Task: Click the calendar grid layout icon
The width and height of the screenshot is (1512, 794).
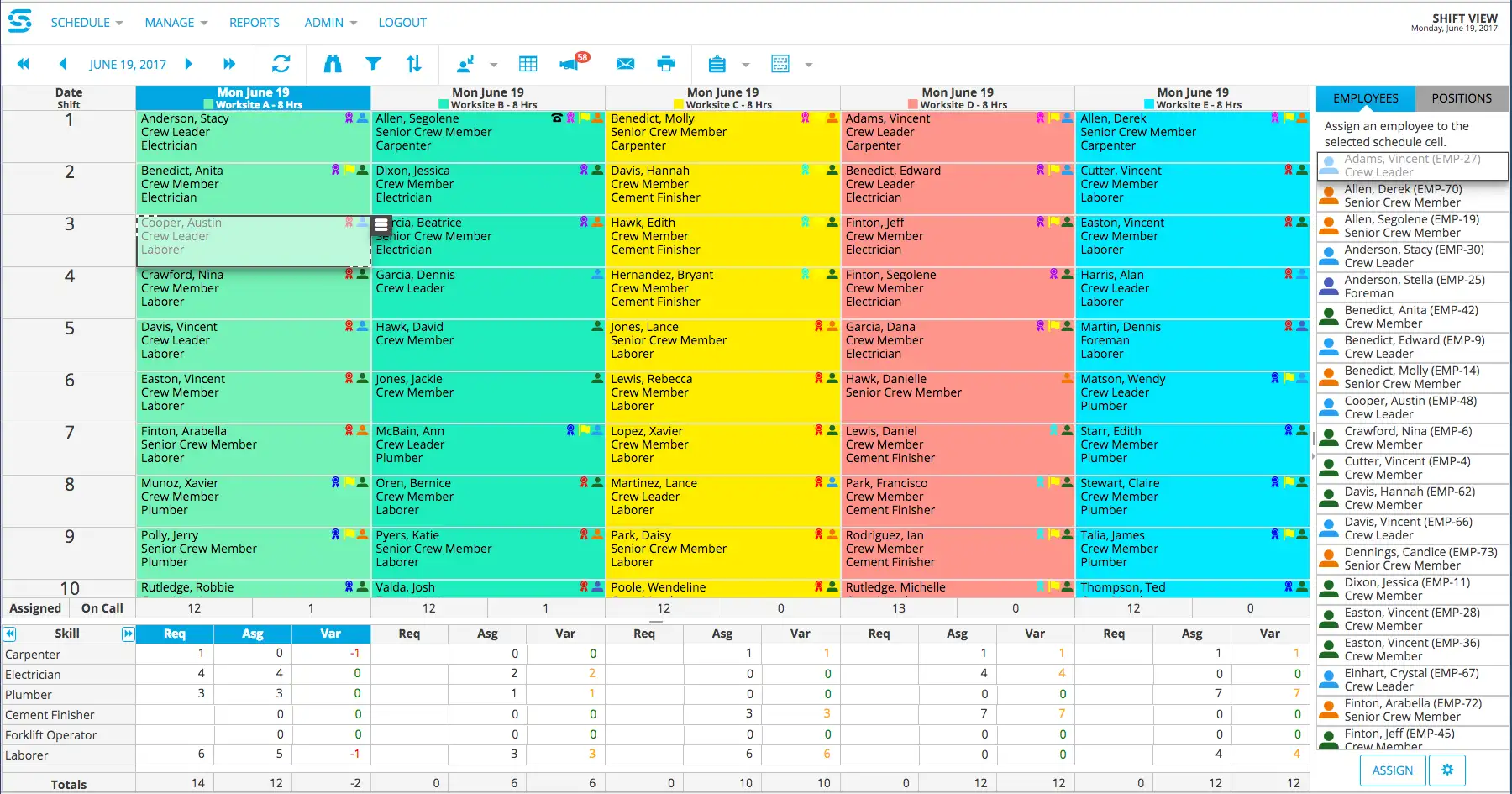Action: tap(780, 64)
